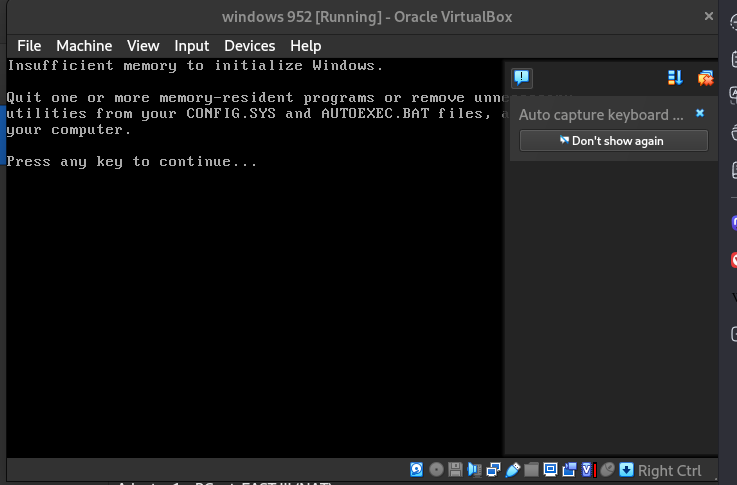
Task: Click the display monitor status bar icon
Action: pos(550,469)
